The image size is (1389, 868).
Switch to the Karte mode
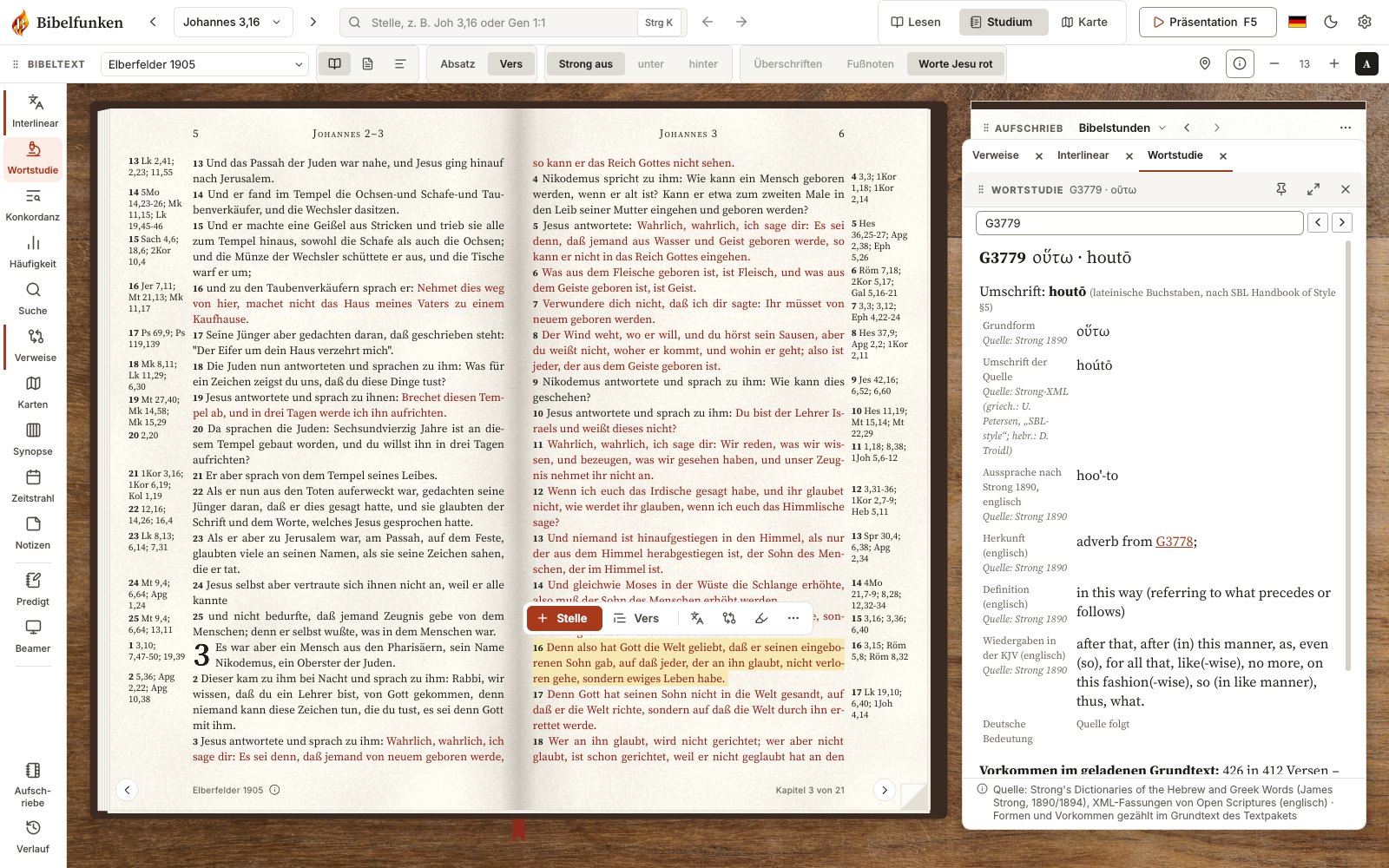coord(1084,22)
